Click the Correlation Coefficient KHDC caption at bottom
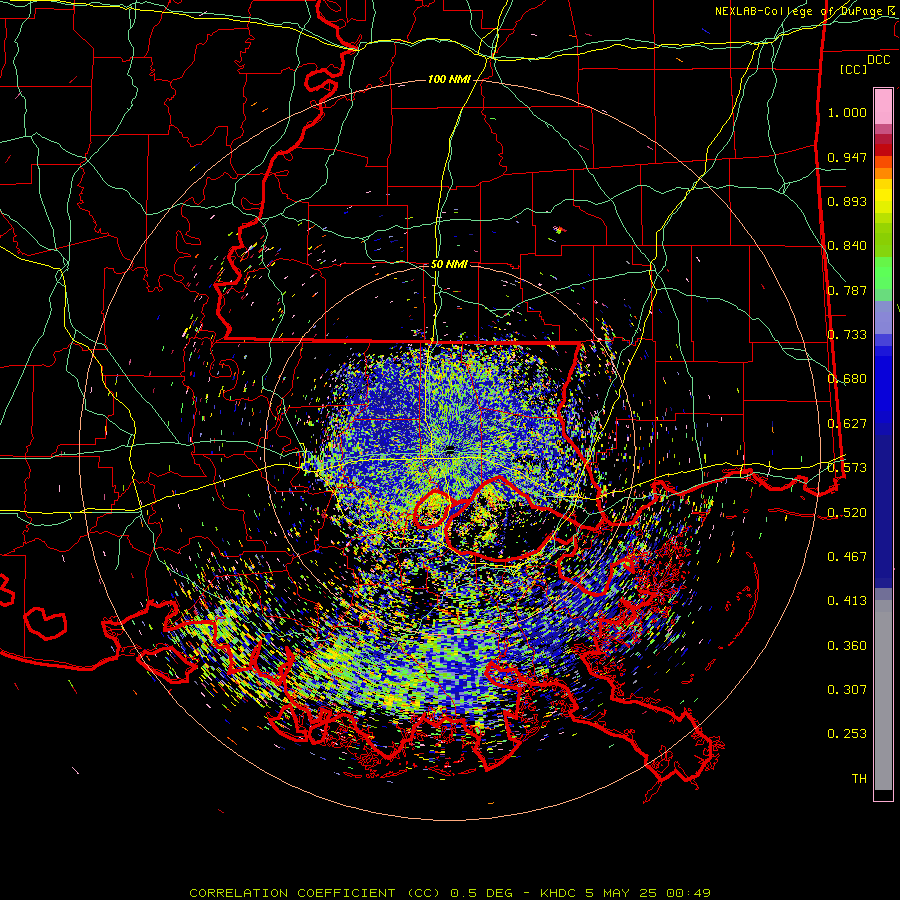Image resolution: width=900 pixels, height=900 pixels. (x=450, y=893)
